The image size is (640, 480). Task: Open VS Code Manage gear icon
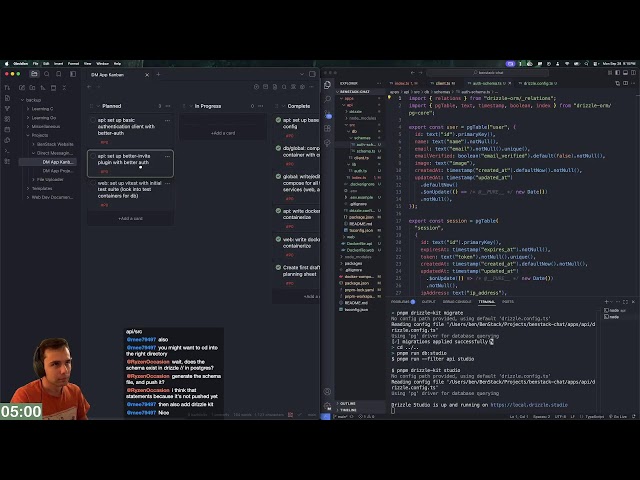tap(327, 405)
